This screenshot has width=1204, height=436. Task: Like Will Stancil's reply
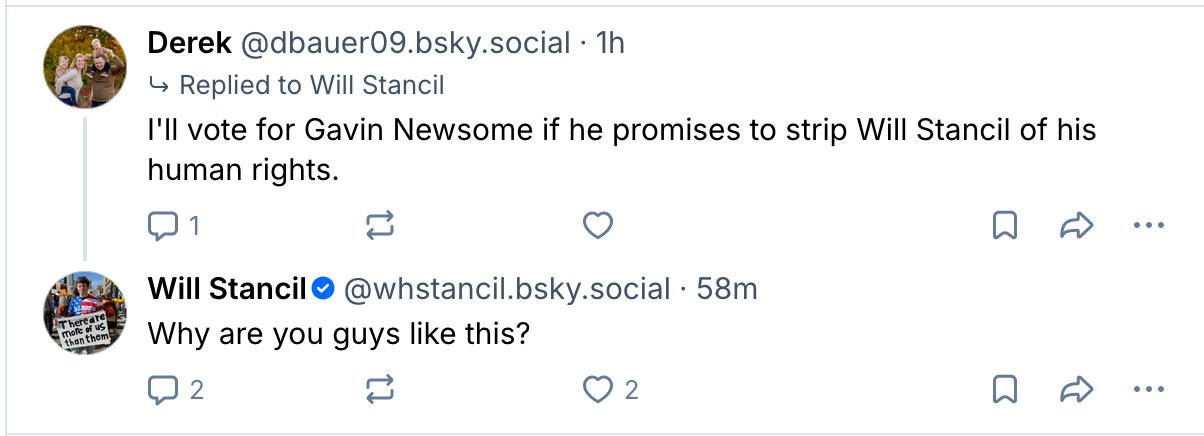[x=597, y=389]
